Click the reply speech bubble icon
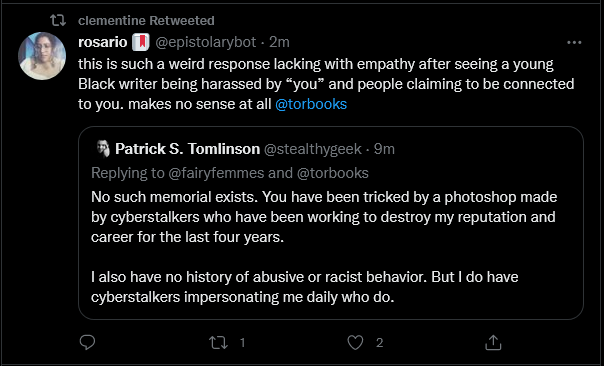 [87, 342]
